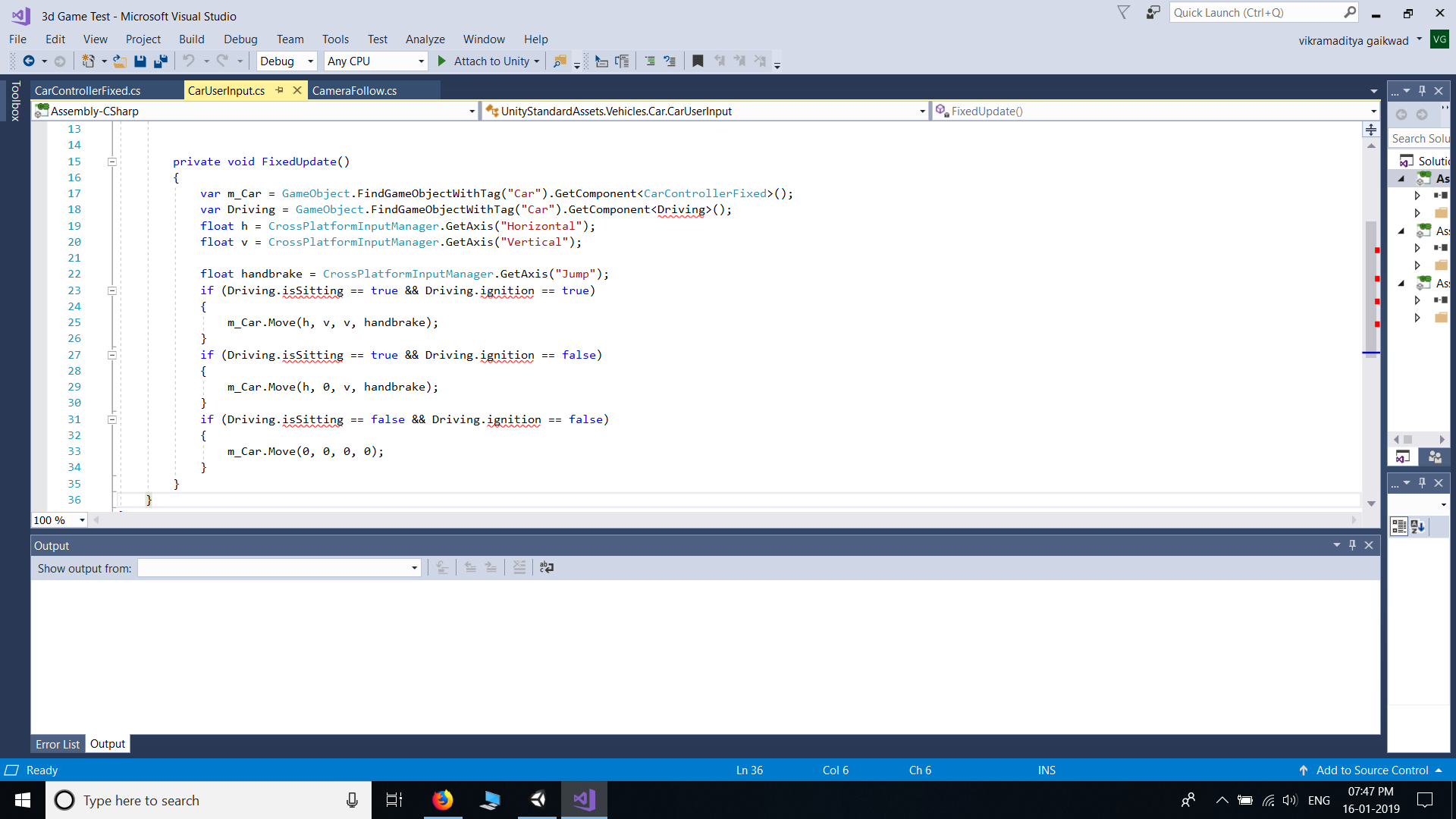The width and height of the screenshot is (1456, 819).
Task: Switch to the CameraFollow.cs tab
Action: tap(354, 91)
